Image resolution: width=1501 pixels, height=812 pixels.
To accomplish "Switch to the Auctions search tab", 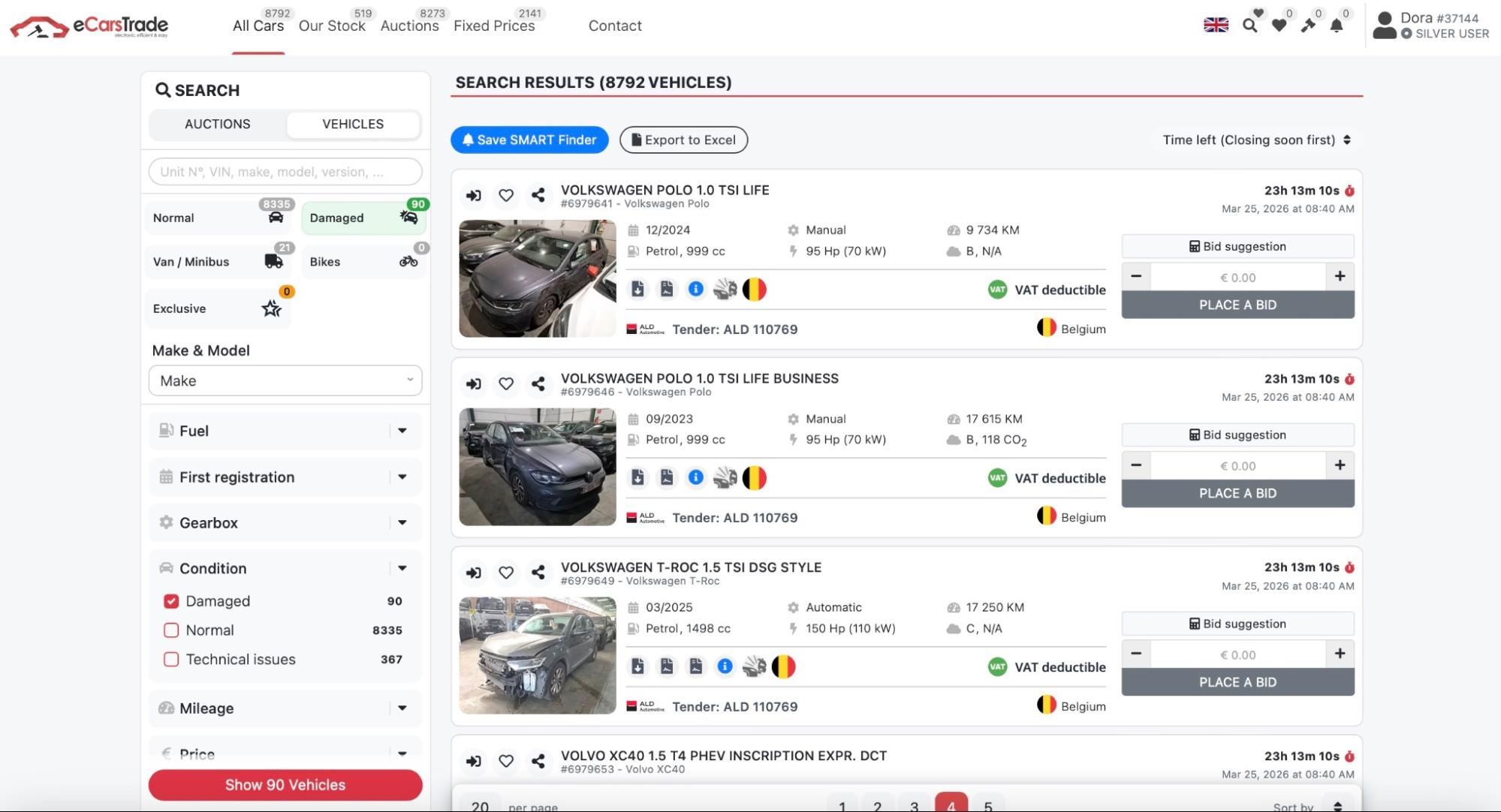I will click(218, 124).
